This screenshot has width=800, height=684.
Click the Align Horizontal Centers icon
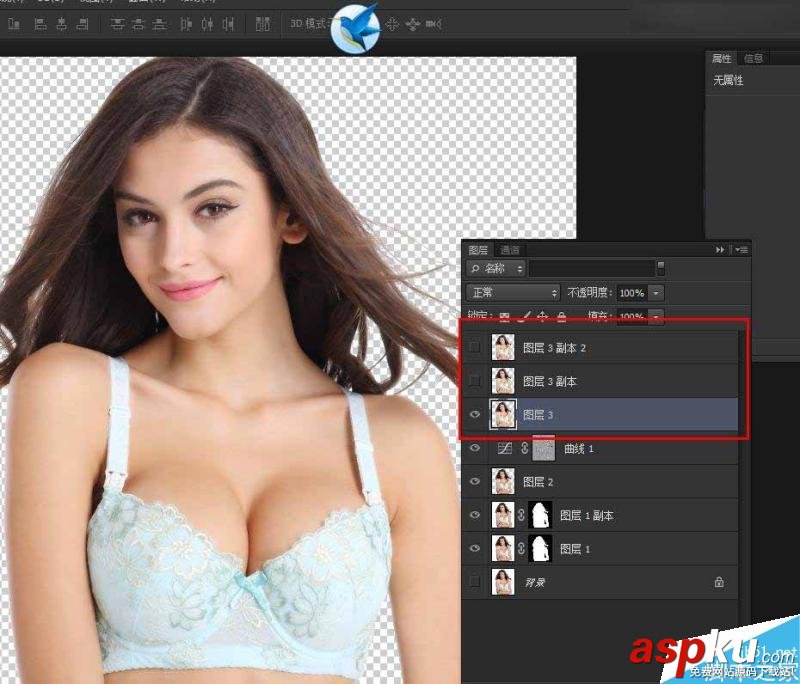(x=62, y=23)
